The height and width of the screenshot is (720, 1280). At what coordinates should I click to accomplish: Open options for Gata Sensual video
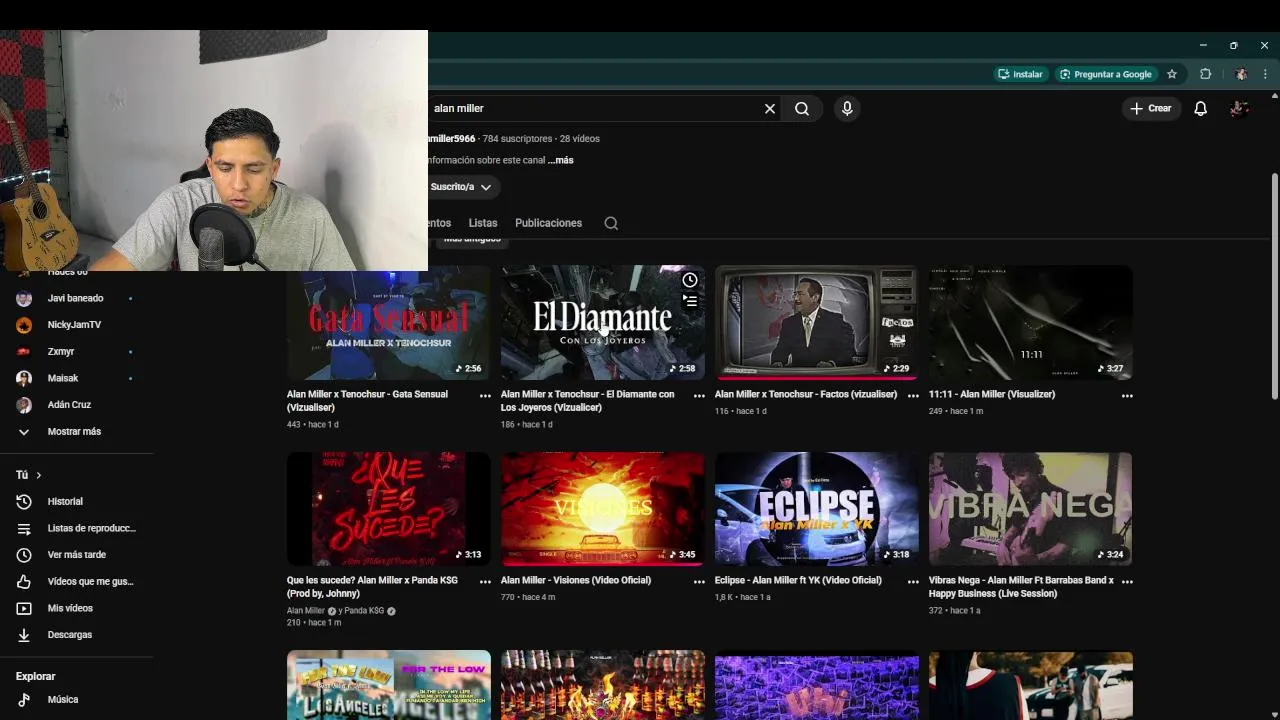(x=485, y=396)
